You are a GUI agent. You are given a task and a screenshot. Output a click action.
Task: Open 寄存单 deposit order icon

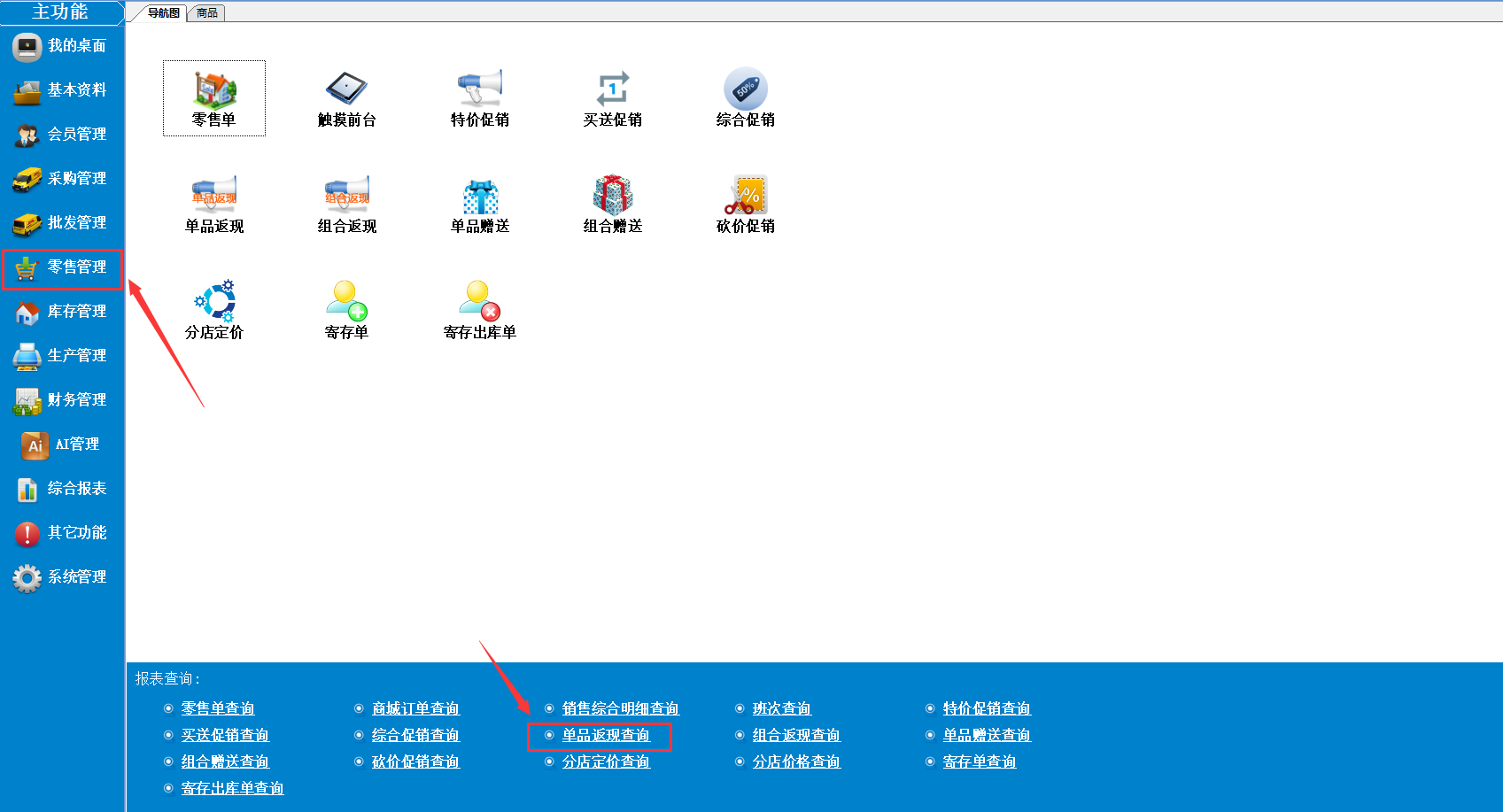tap(347, 311)
